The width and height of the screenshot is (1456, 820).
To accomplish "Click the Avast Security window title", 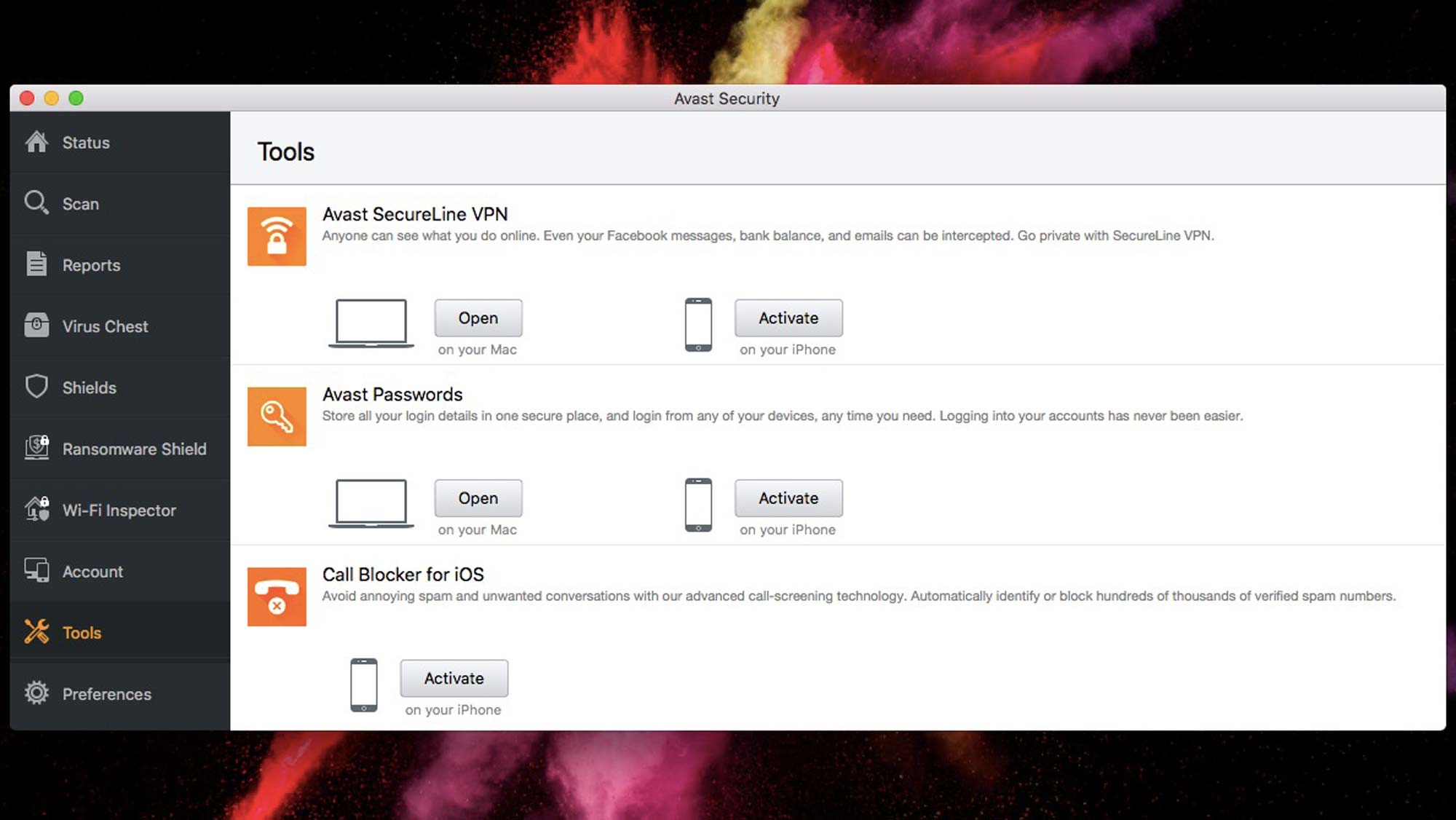I will click(x=727, y=98).
